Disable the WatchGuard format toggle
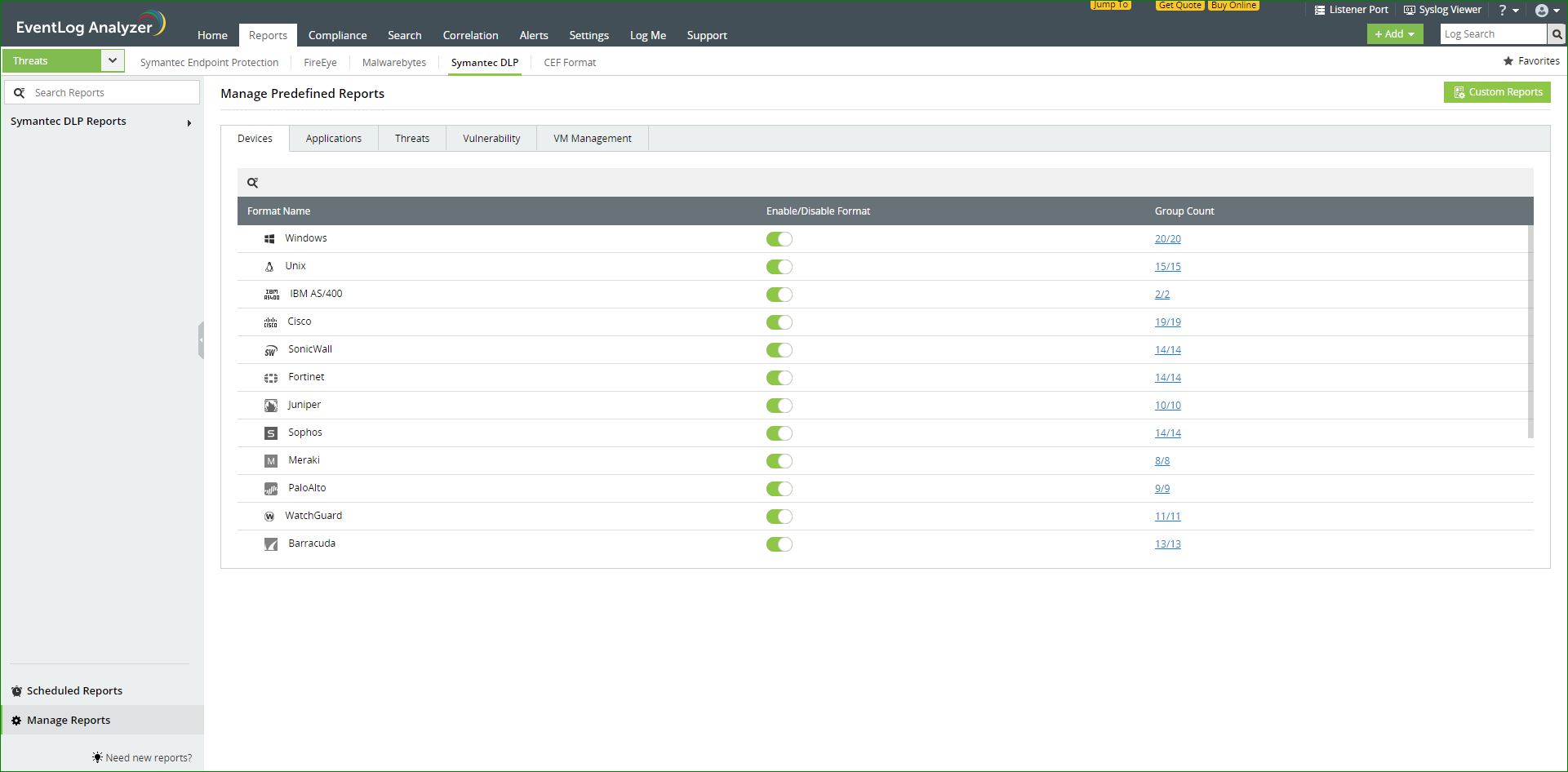1568x772 pixels. (x=780, y=517)
